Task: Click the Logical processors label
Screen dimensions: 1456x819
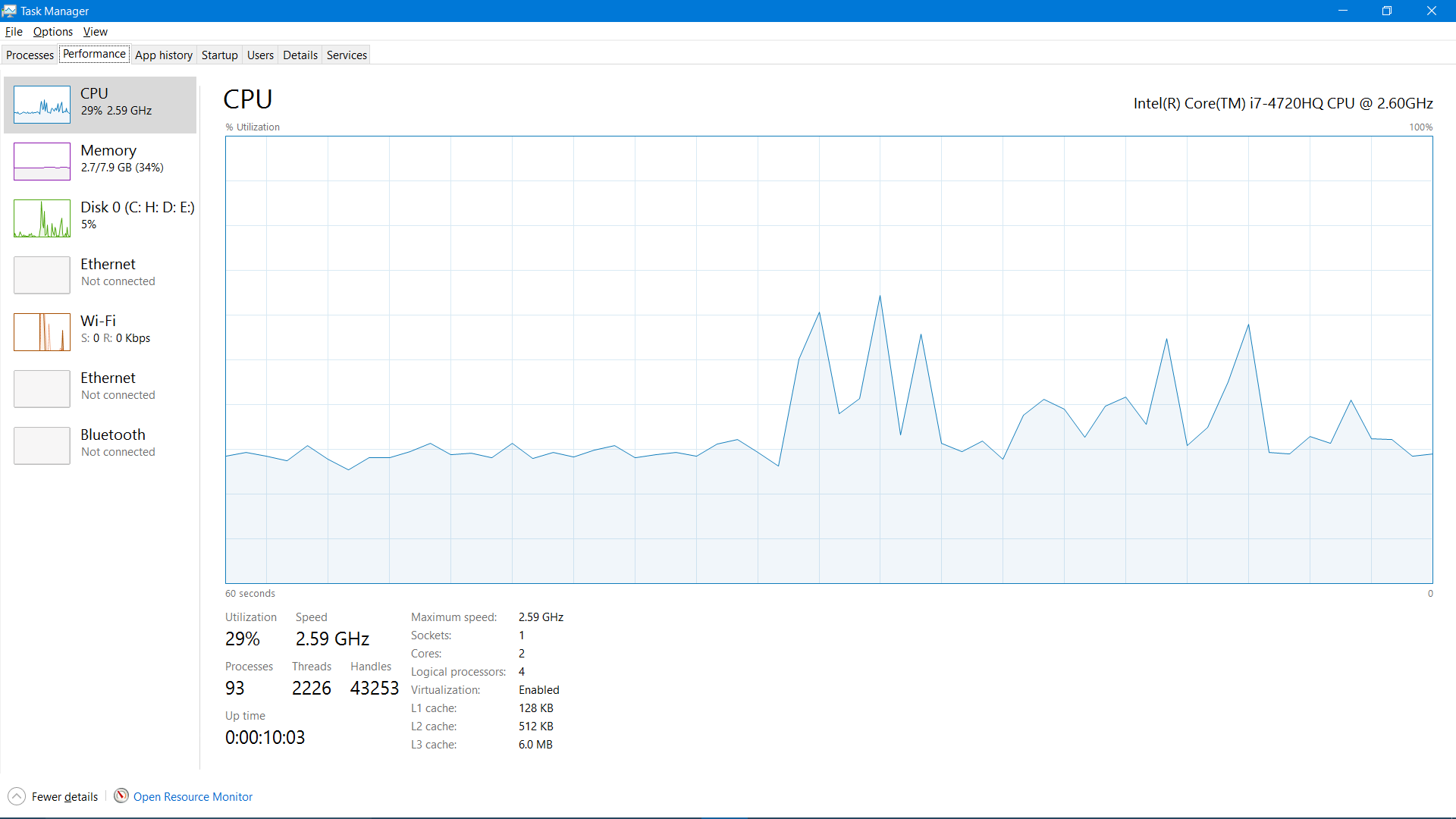Action: coord(459,672)
